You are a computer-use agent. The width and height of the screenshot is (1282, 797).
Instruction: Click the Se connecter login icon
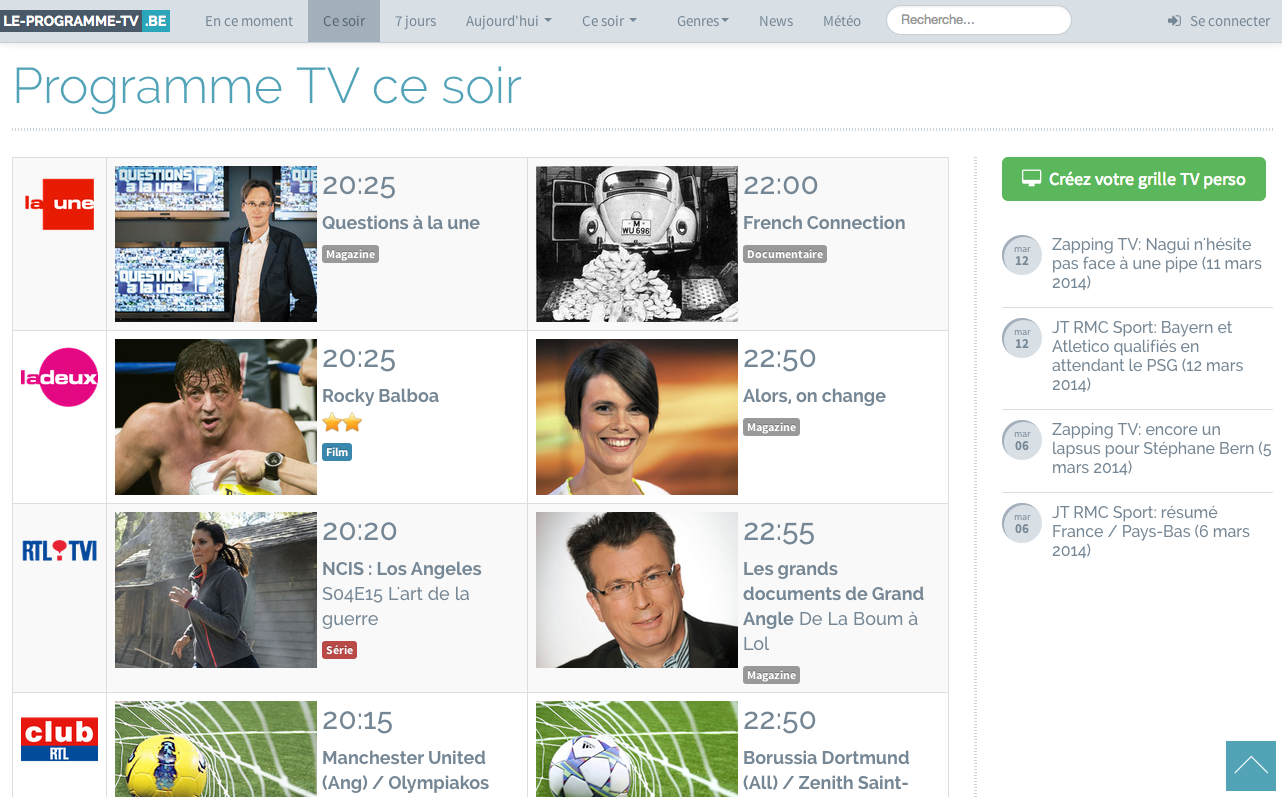click(x=1174, y=21)
